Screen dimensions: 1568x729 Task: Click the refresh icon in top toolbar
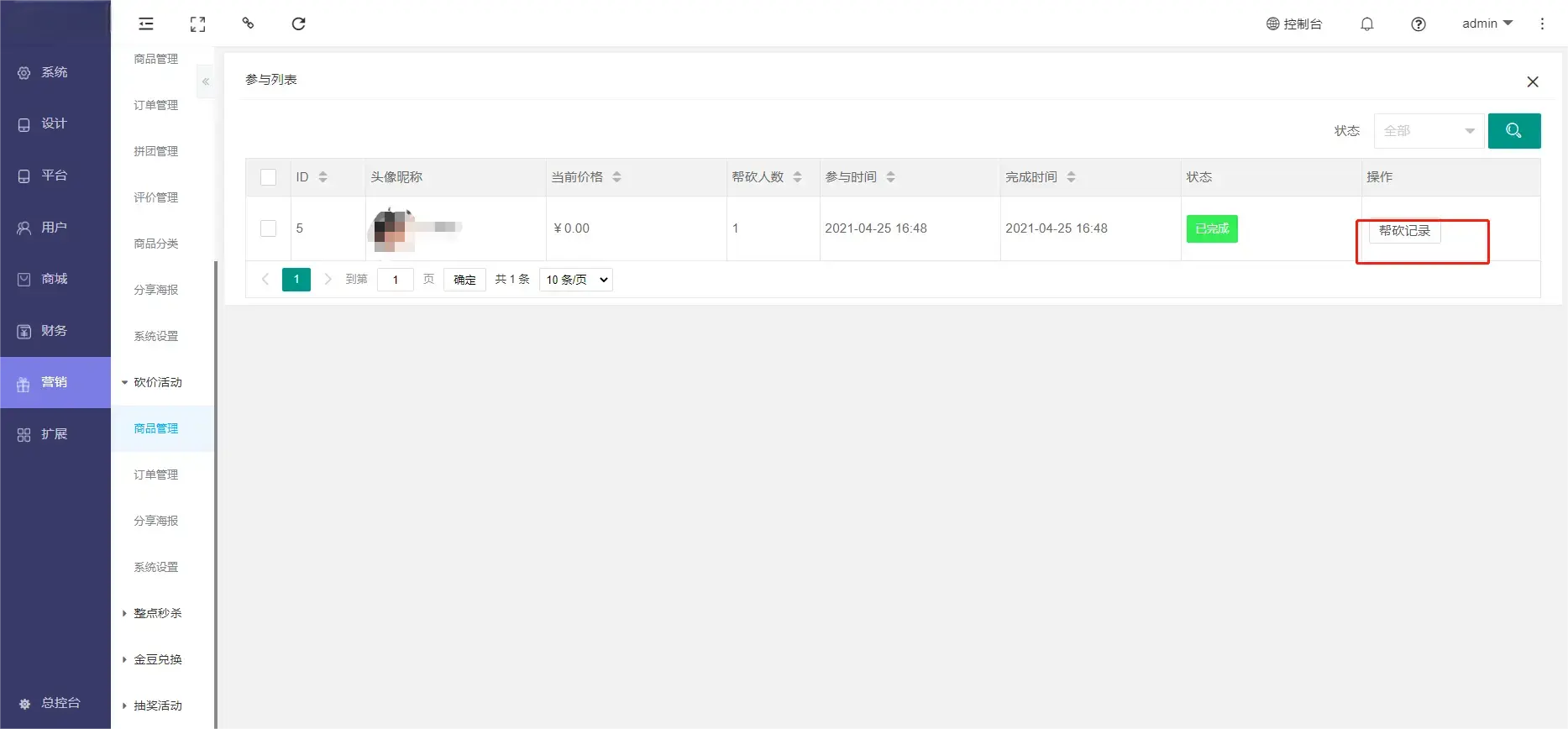pyautogui.click(x=298, y=24)
